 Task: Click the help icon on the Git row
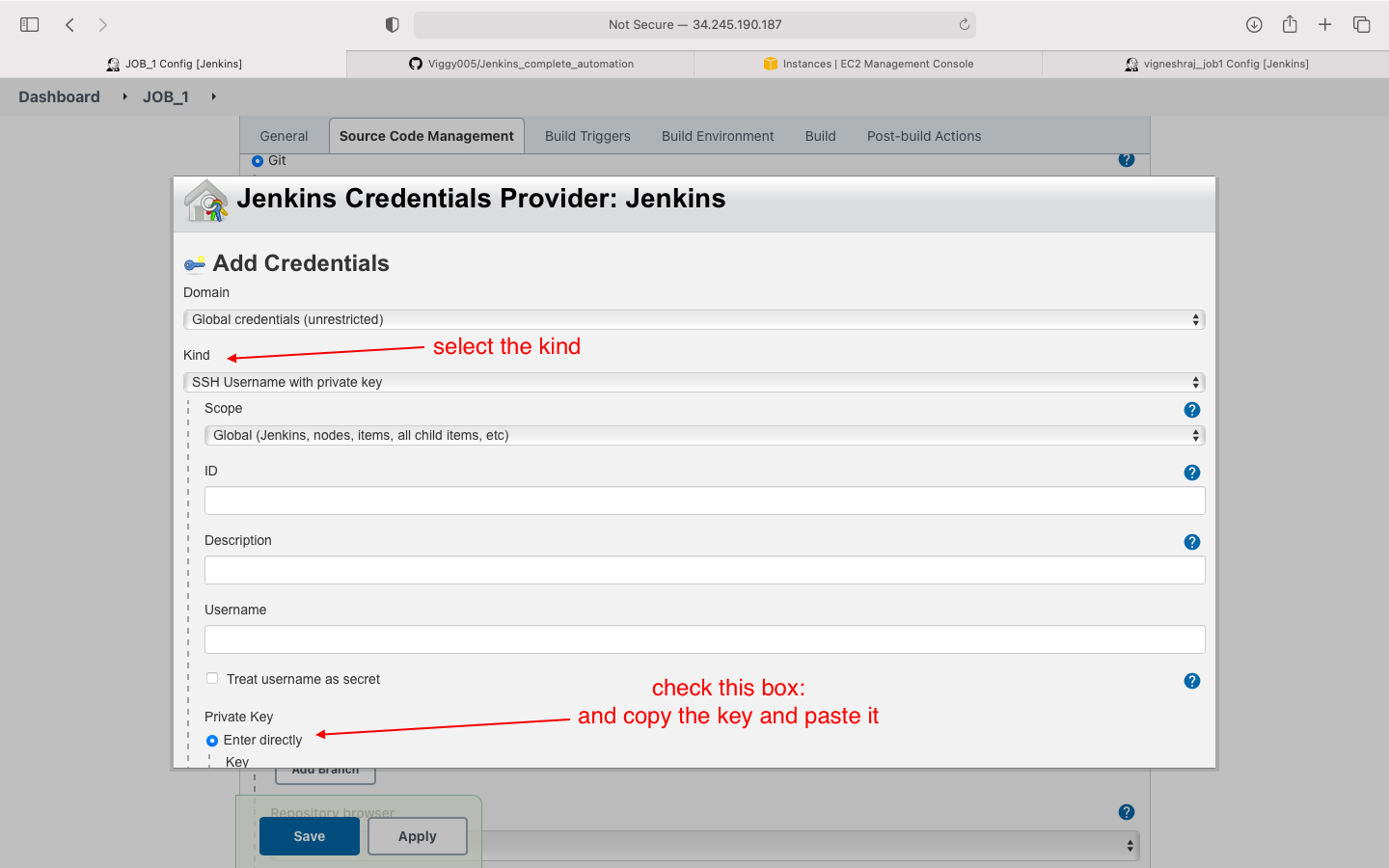[1127, 160]
